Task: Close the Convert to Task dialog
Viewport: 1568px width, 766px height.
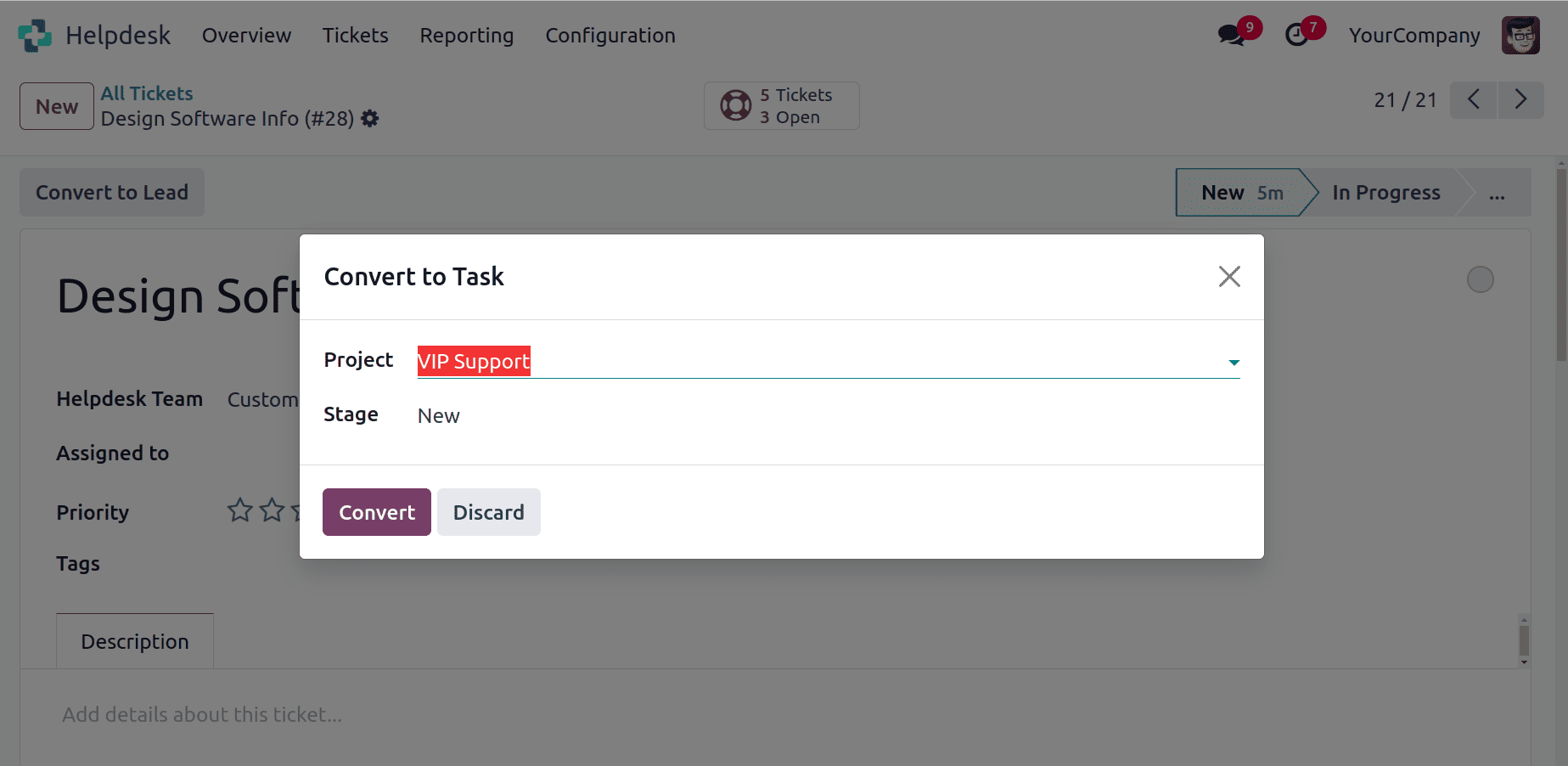Action: click(1229, 276)
